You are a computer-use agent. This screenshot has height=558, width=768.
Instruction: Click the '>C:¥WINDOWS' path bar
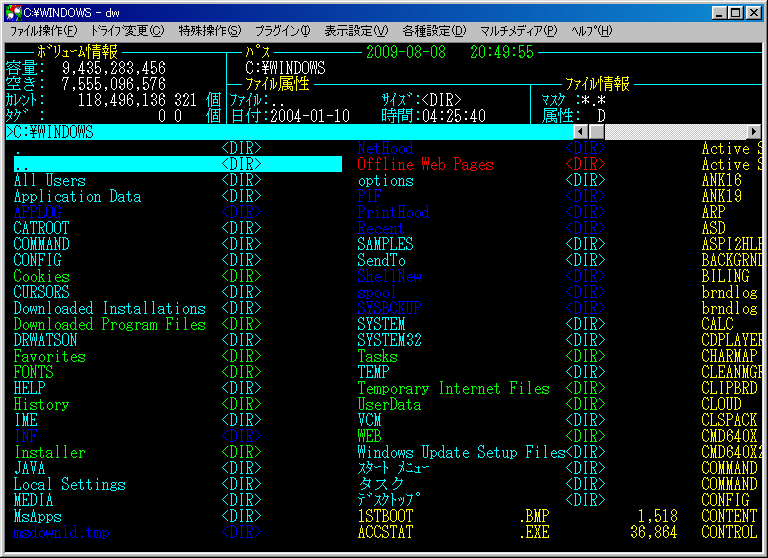pos(289,132)
